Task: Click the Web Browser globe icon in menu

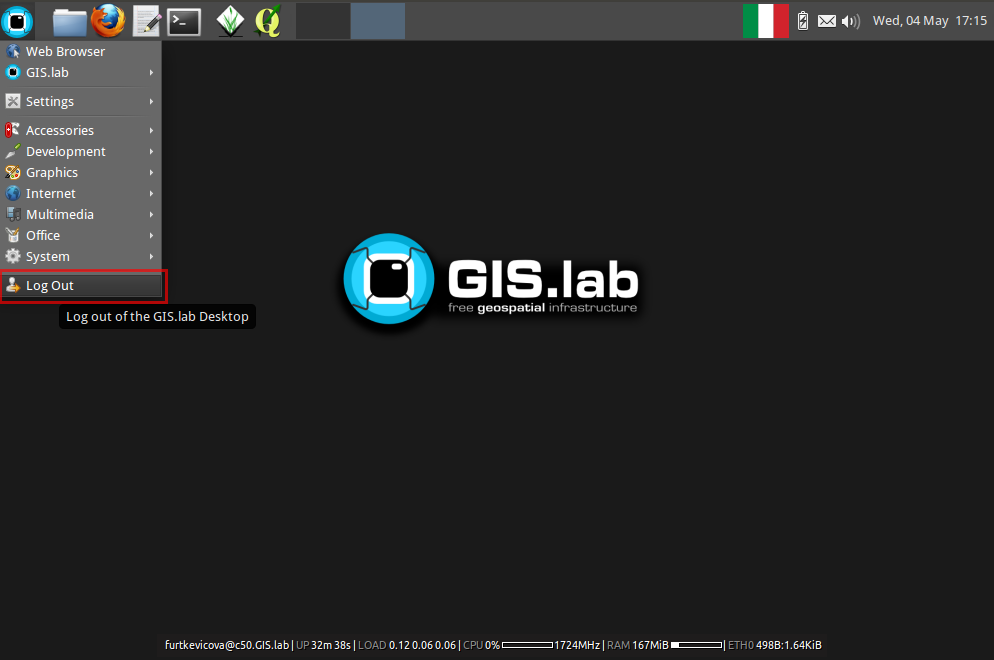Action: [13, 51]
